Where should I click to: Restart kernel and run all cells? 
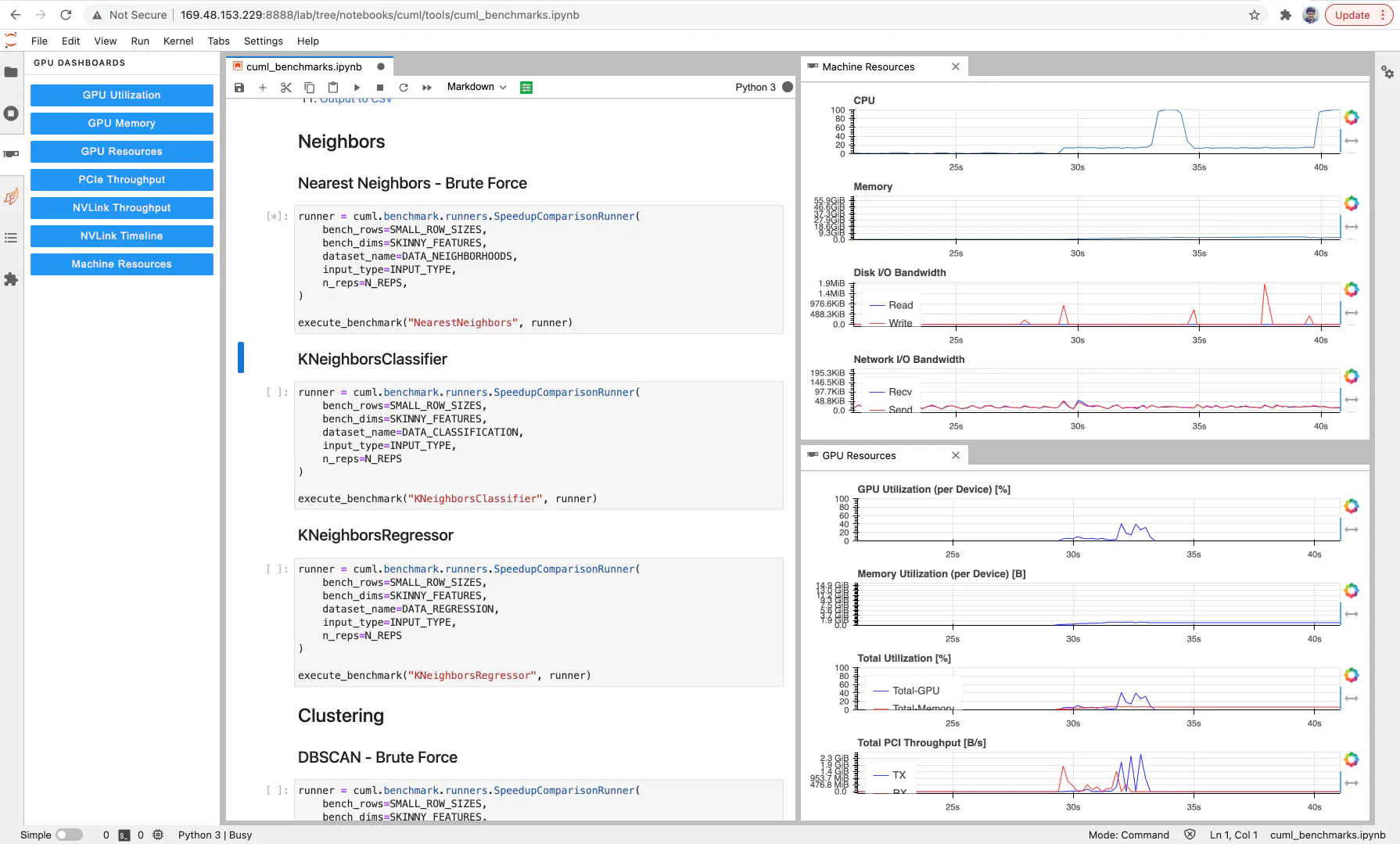coord(427,88)
